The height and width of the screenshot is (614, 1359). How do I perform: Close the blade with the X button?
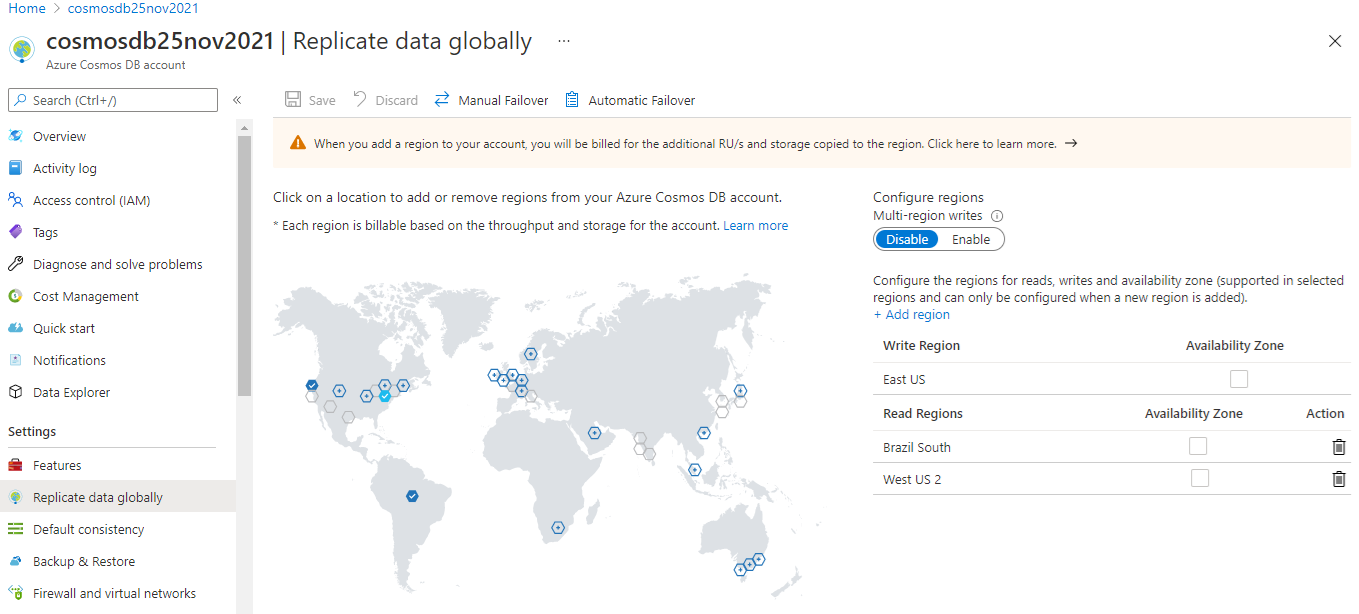pos(1335,41)
